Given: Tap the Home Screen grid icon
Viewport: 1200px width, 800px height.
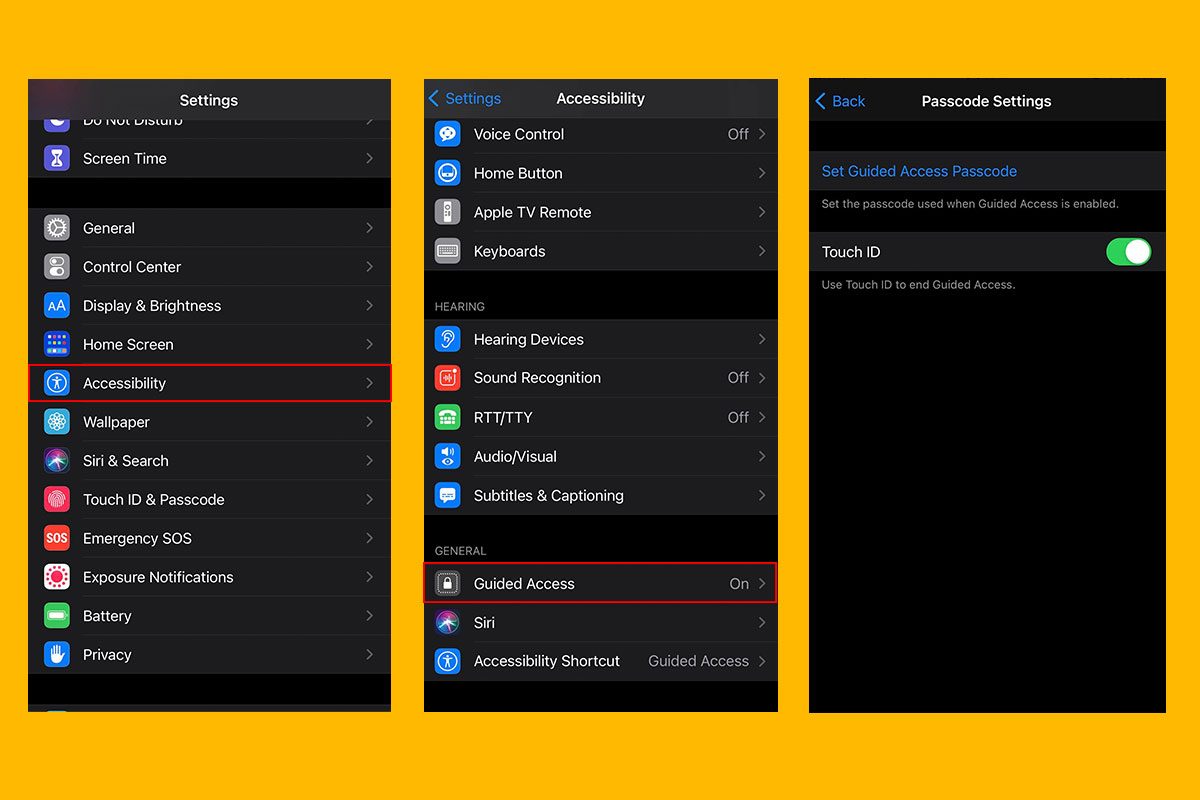Looking at the screenshot, I should click(57, 344).
